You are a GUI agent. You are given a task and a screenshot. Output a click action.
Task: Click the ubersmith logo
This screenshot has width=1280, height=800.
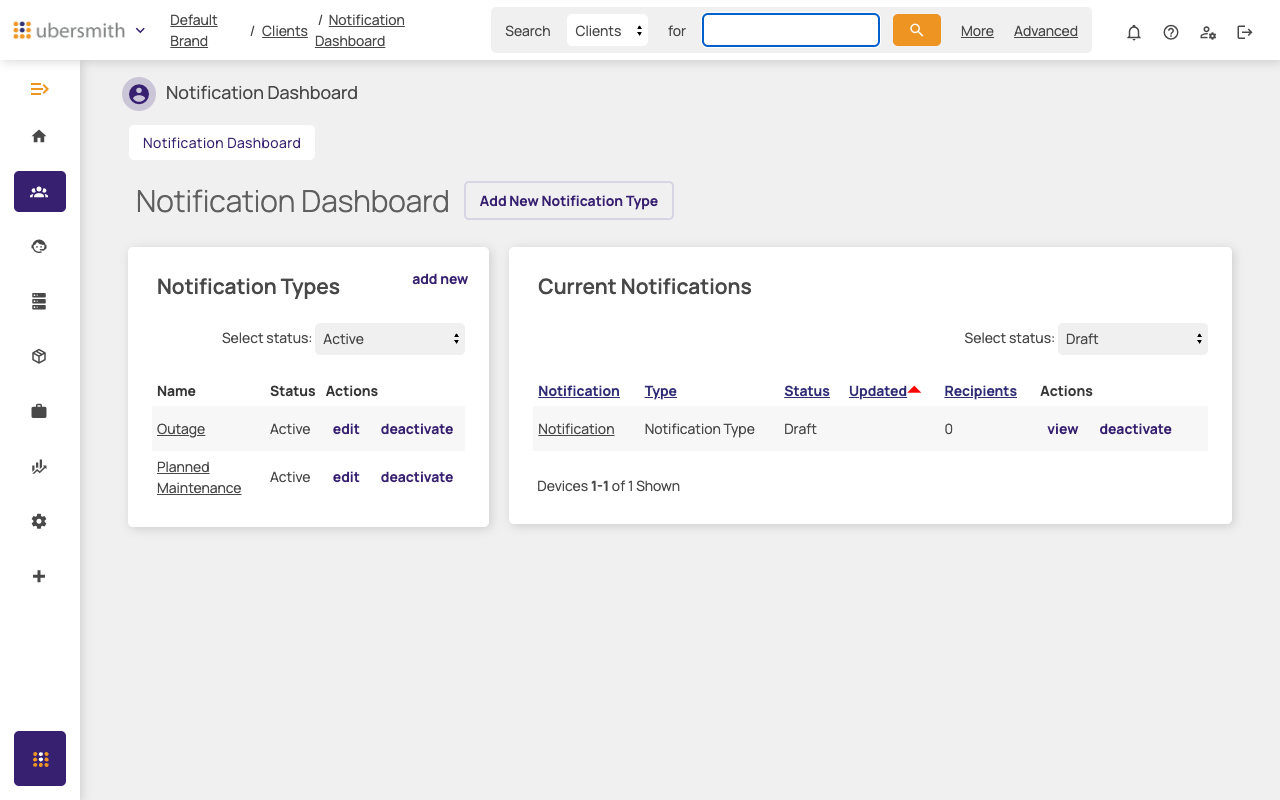(69, 30)
